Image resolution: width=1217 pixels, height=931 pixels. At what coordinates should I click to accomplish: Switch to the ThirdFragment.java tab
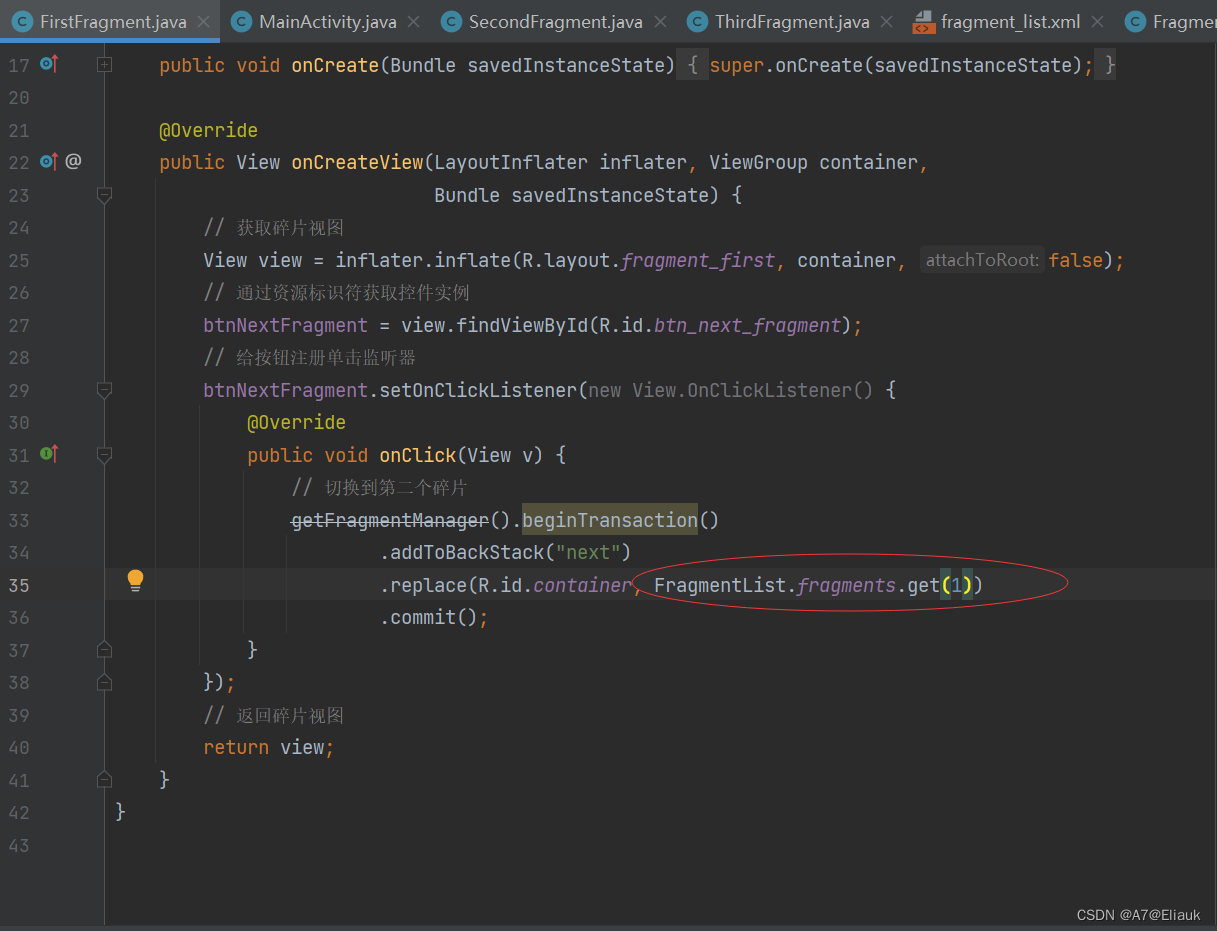coord(792,21)
